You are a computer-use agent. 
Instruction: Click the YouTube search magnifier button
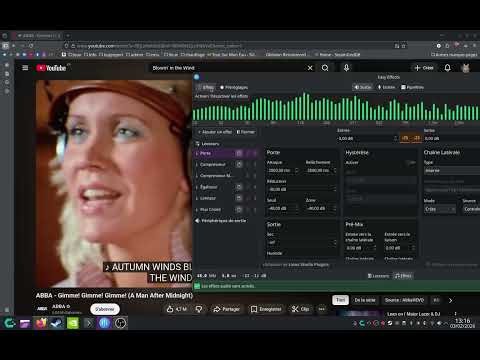coord(325,68)
